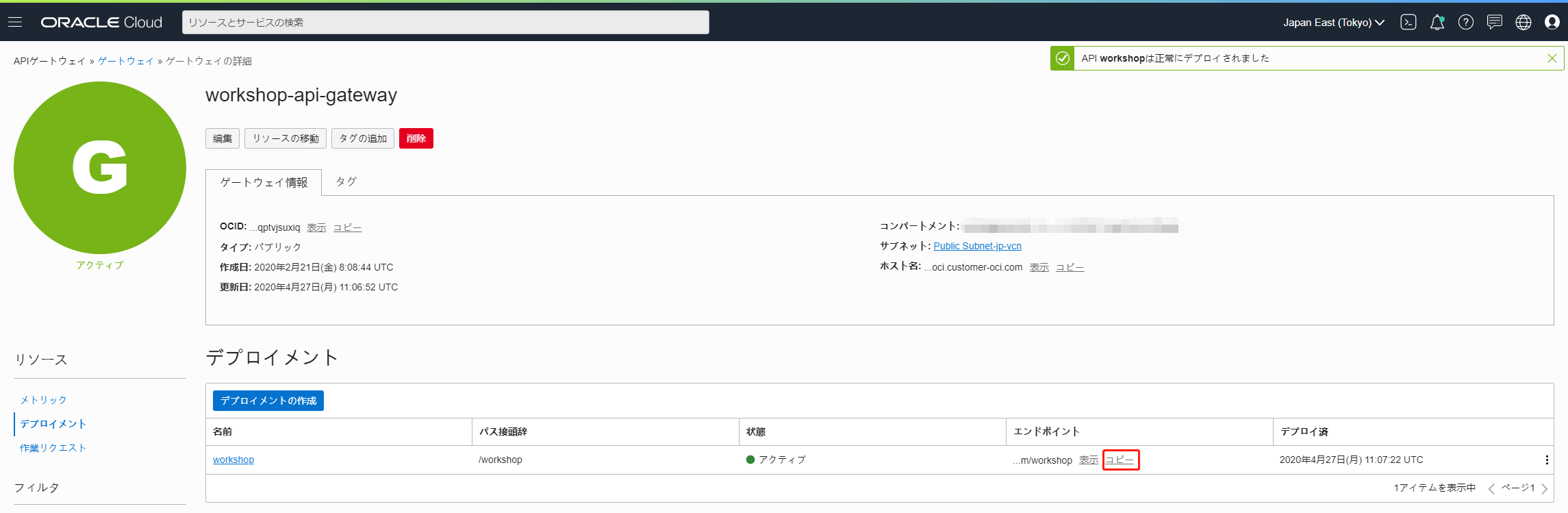The height and width of the screenshot is (513, 1568).
Task: Go to next page of deployments
Action: tap(1544, 488)
